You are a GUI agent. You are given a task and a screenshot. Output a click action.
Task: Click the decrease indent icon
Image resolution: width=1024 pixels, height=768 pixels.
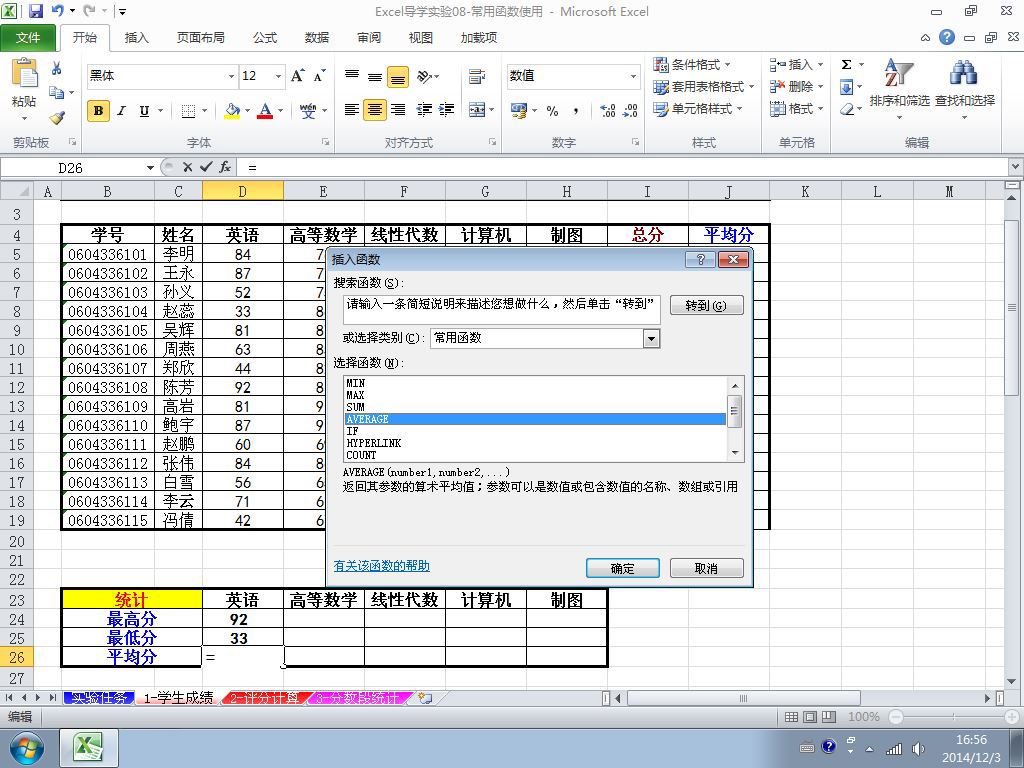point(424,110)
